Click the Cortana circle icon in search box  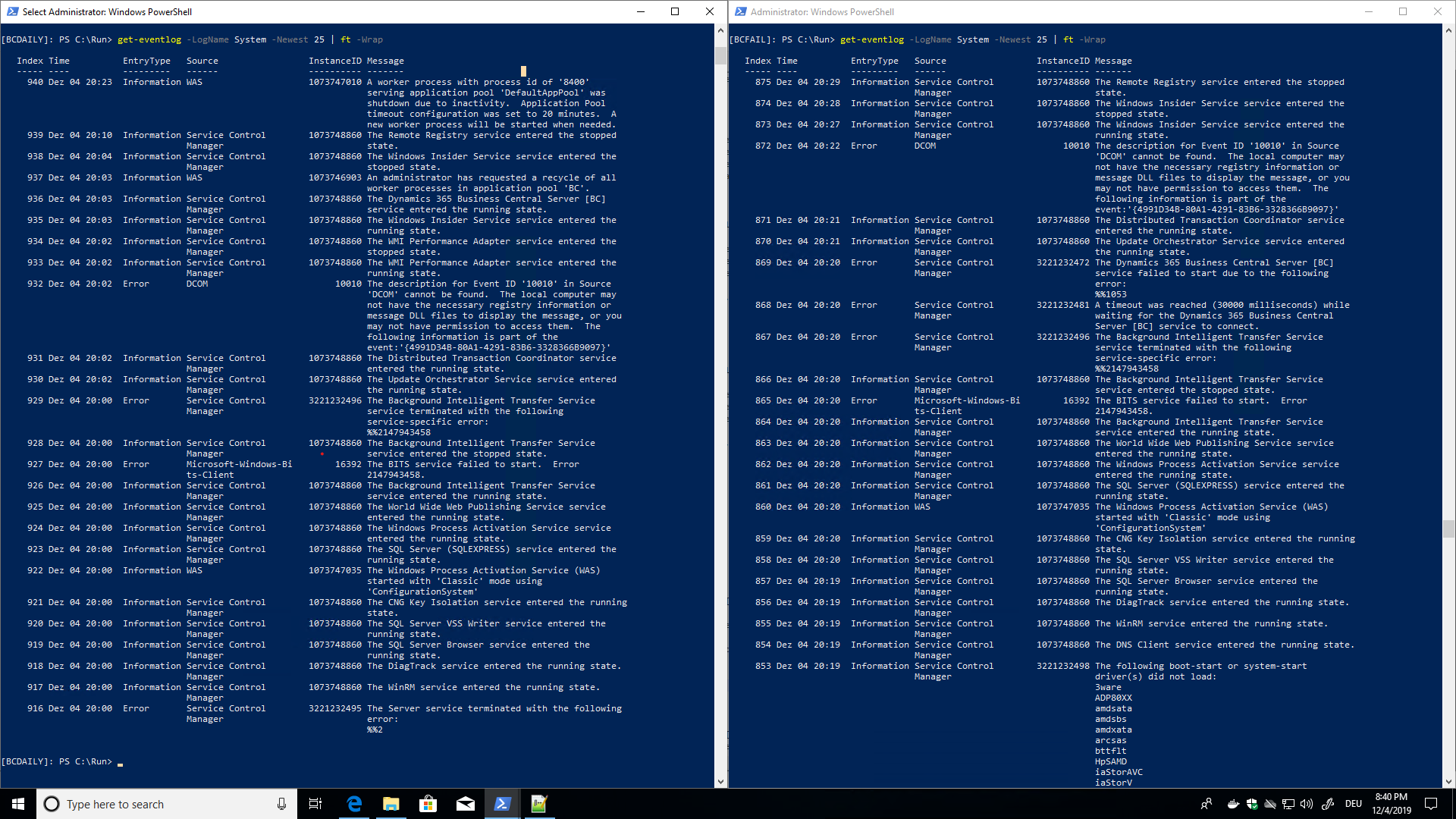coord(52,804)
